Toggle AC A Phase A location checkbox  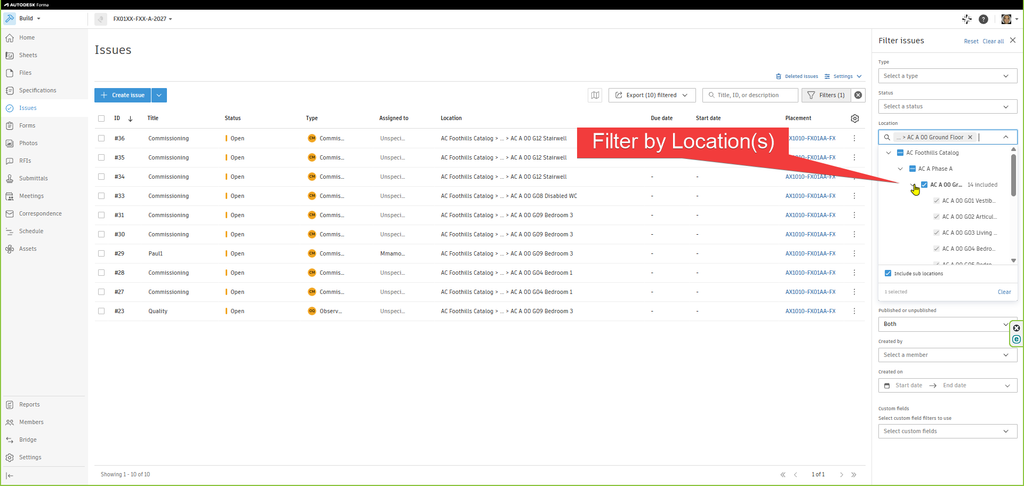(912, 169)
